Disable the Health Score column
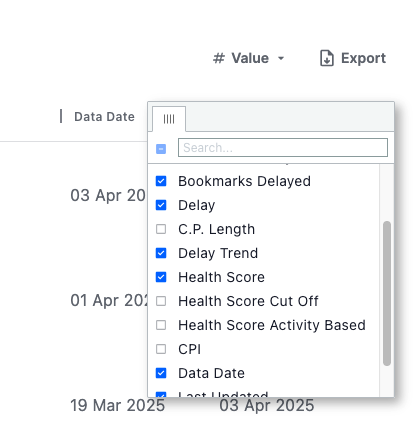The height and width of the screenshot is (443, 419). [161, 277]
